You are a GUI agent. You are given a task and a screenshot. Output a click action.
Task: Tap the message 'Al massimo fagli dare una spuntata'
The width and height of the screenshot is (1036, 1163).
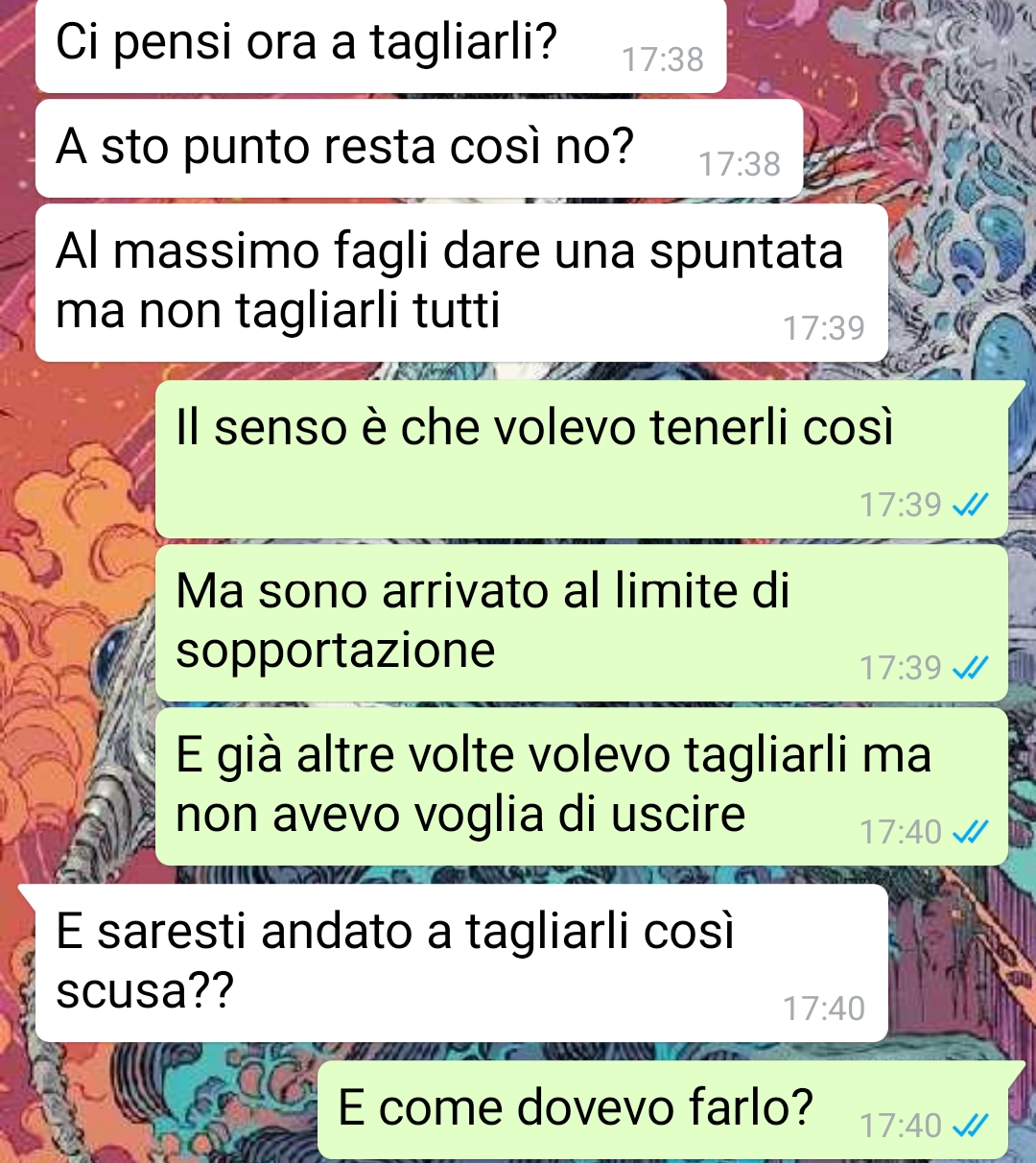pyautogui.click(x=461, y=283)
